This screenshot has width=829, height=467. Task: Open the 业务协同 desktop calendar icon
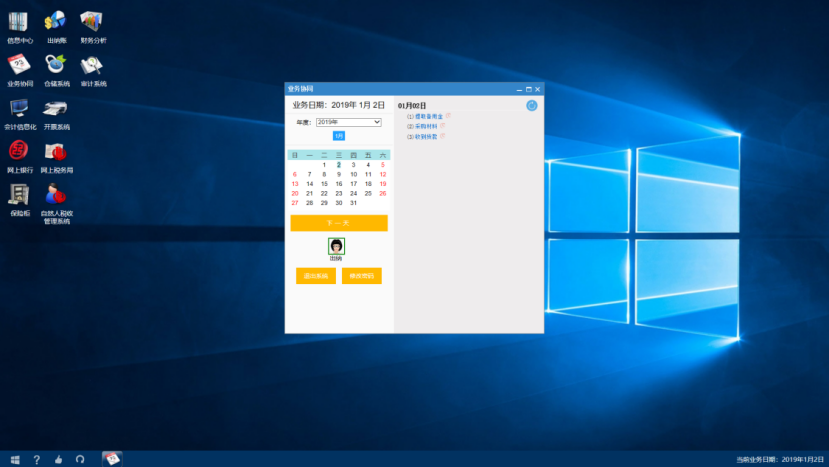pos(20,70)
